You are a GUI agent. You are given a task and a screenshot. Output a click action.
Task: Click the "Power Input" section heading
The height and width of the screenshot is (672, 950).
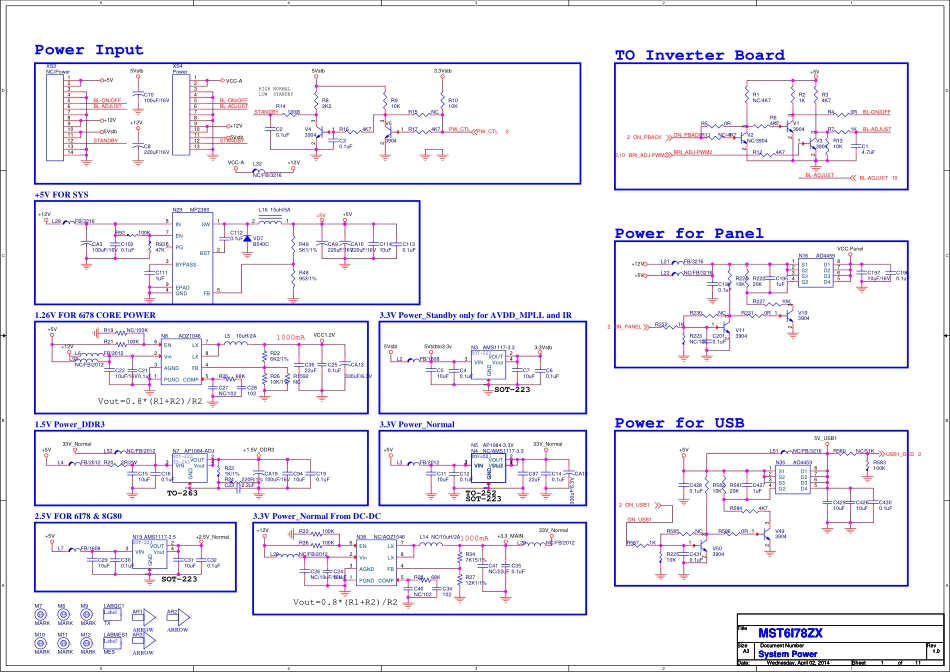tap(89, 50)
